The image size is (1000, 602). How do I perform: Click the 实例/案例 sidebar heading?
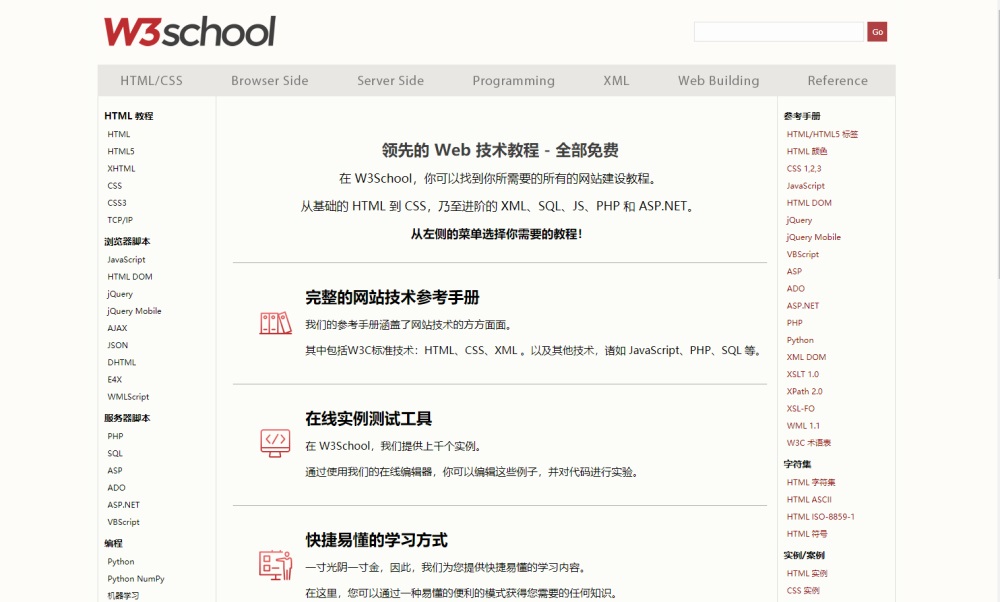point(804,555)
